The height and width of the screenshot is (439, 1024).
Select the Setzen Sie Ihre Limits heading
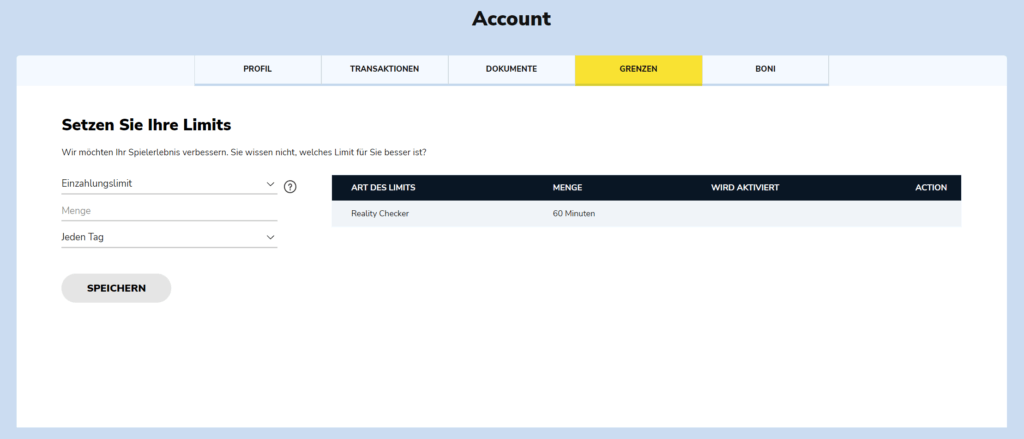[146, 125]
